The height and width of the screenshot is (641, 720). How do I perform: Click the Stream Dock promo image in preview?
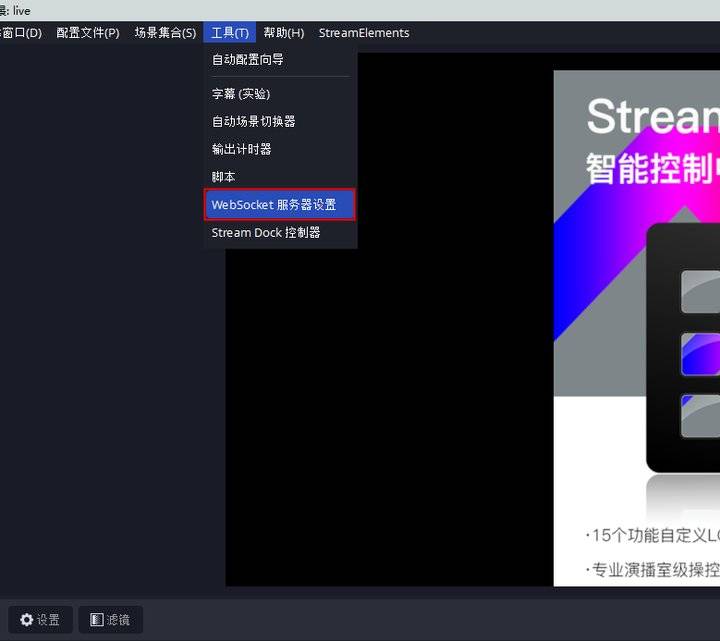coord(636,328)
